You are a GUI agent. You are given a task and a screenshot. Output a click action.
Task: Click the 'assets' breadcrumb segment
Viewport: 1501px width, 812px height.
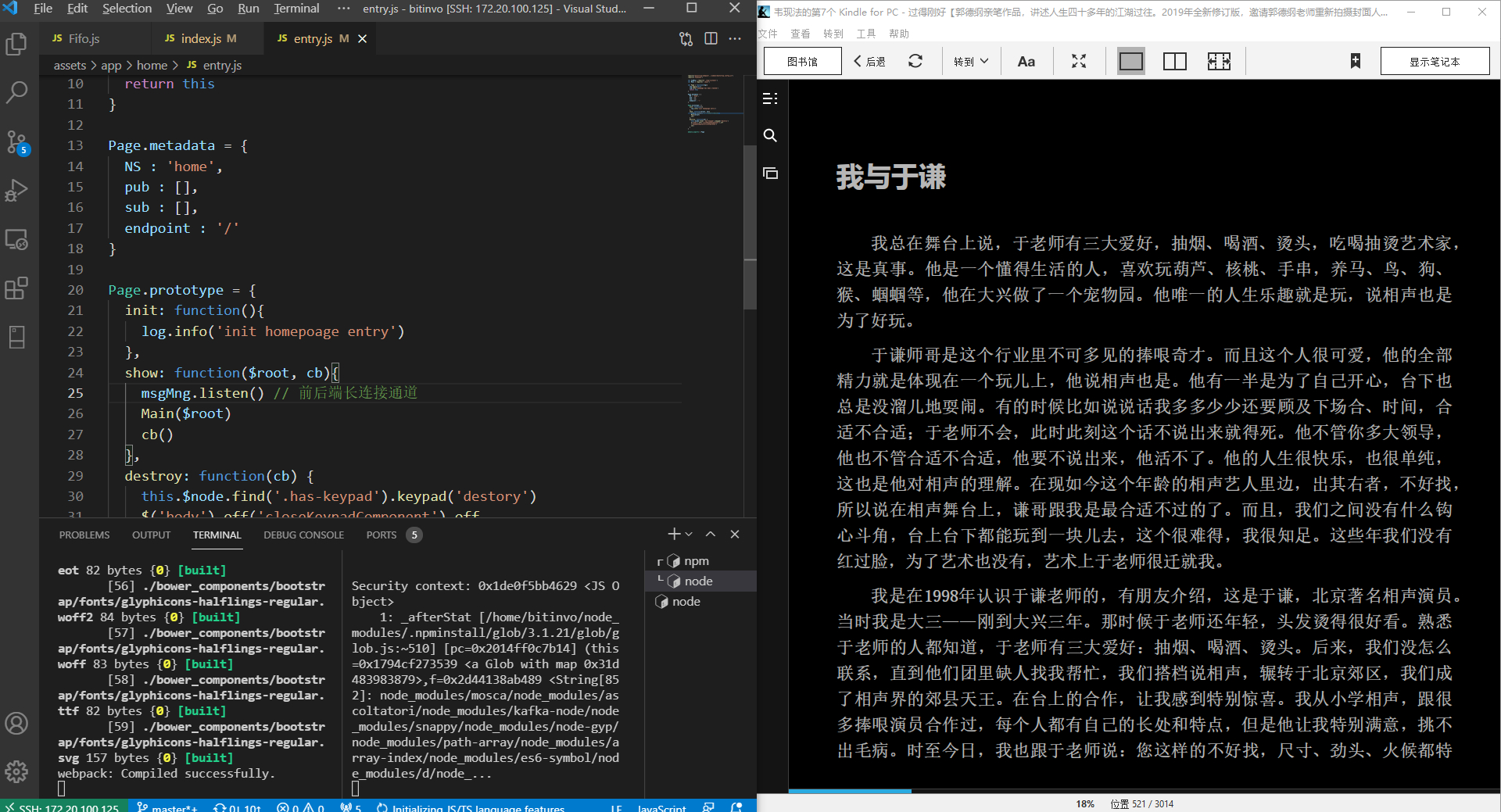tap(70, 65)
